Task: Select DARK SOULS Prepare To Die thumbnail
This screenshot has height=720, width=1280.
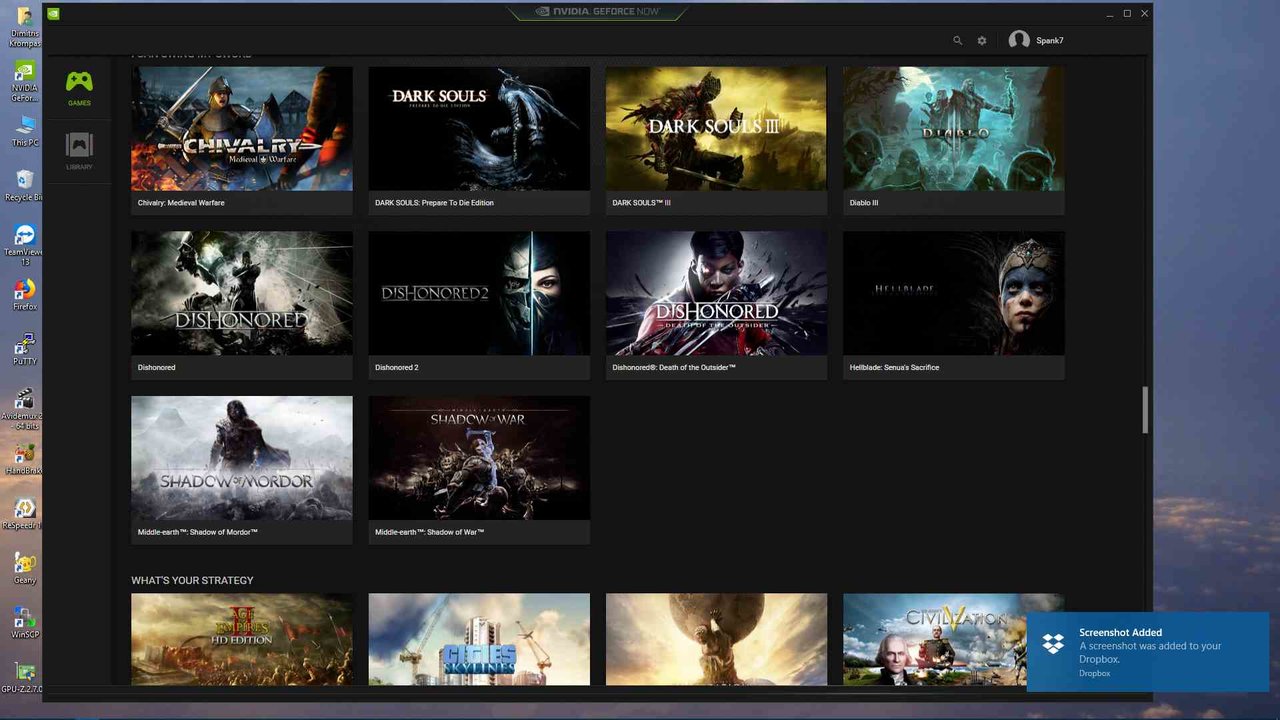Action: pyautogui.click(x=479, y=128)
